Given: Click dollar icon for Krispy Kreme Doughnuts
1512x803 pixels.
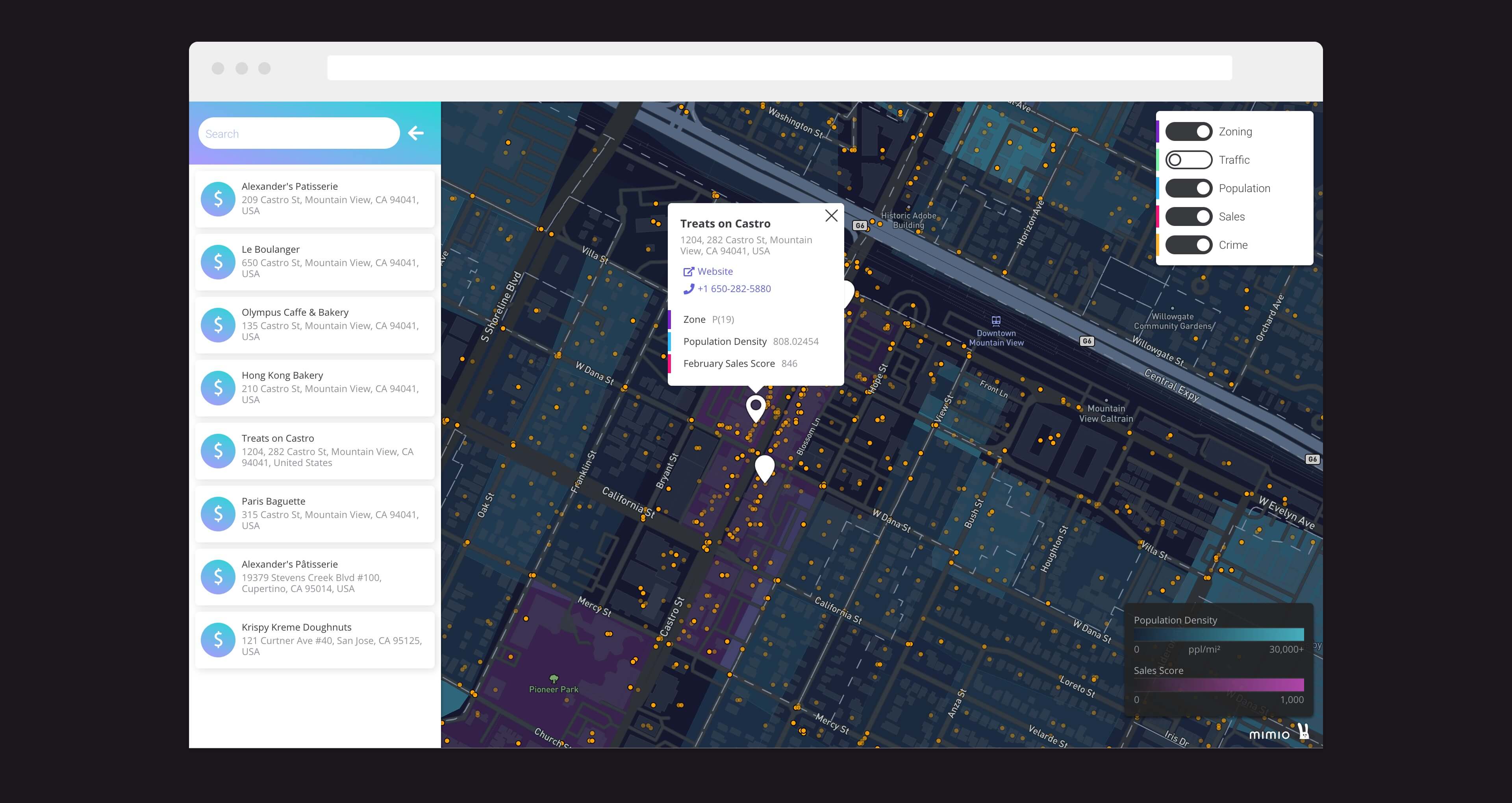Looking at the screenshot, I should tap(218, 640).
